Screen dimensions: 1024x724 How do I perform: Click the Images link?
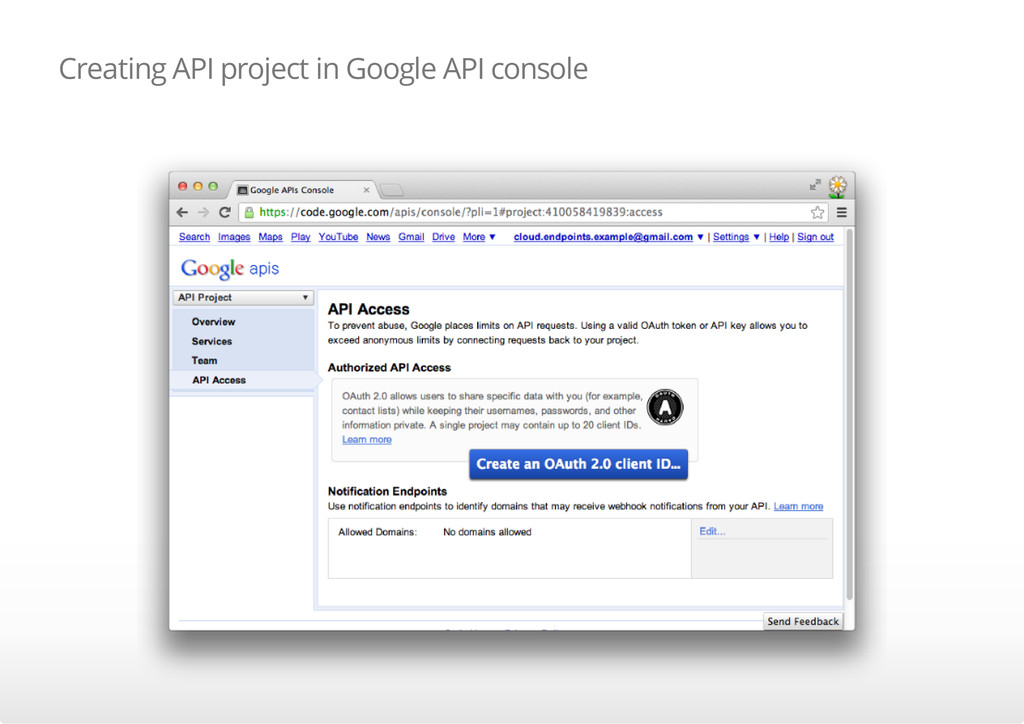coord(234,237)
